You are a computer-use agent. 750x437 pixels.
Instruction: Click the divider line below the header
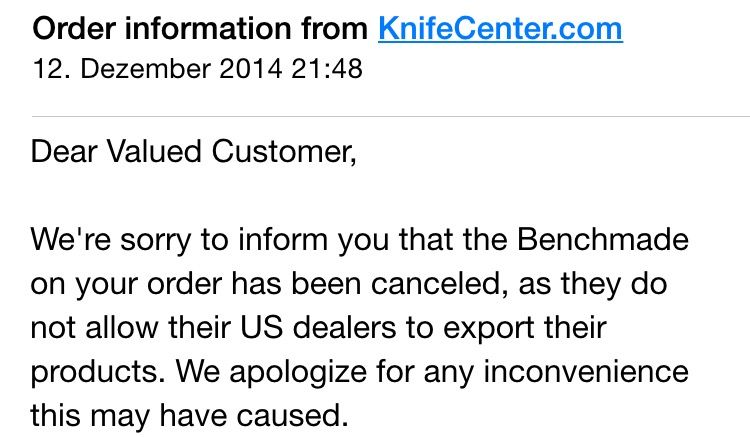(x=391, y=116)
